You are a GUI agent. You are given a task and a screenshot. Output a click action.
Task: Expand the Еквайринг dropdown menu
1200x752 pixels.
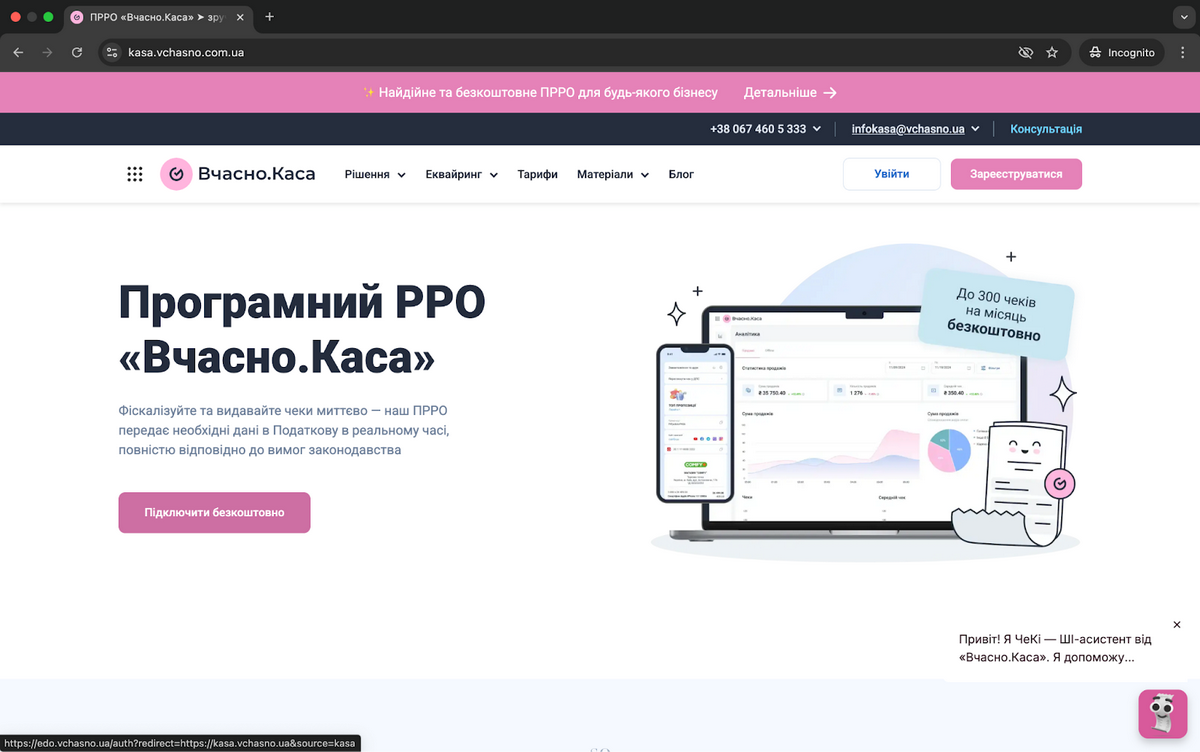(x=461, y=174)
